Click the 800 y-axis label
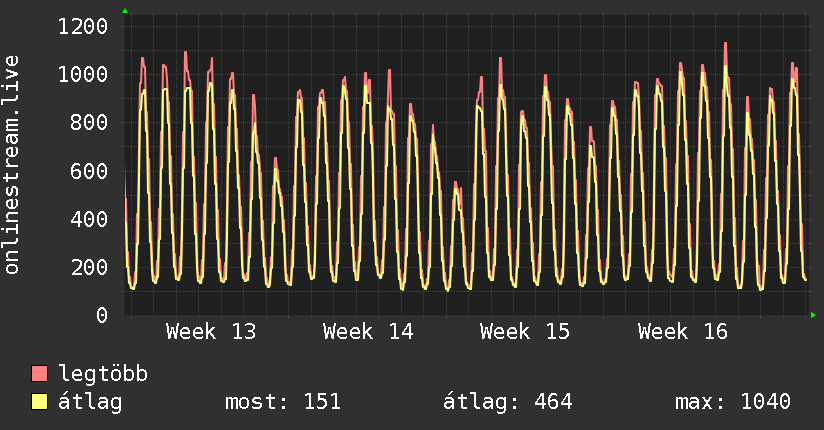824x430 pixels. point(89,122)
